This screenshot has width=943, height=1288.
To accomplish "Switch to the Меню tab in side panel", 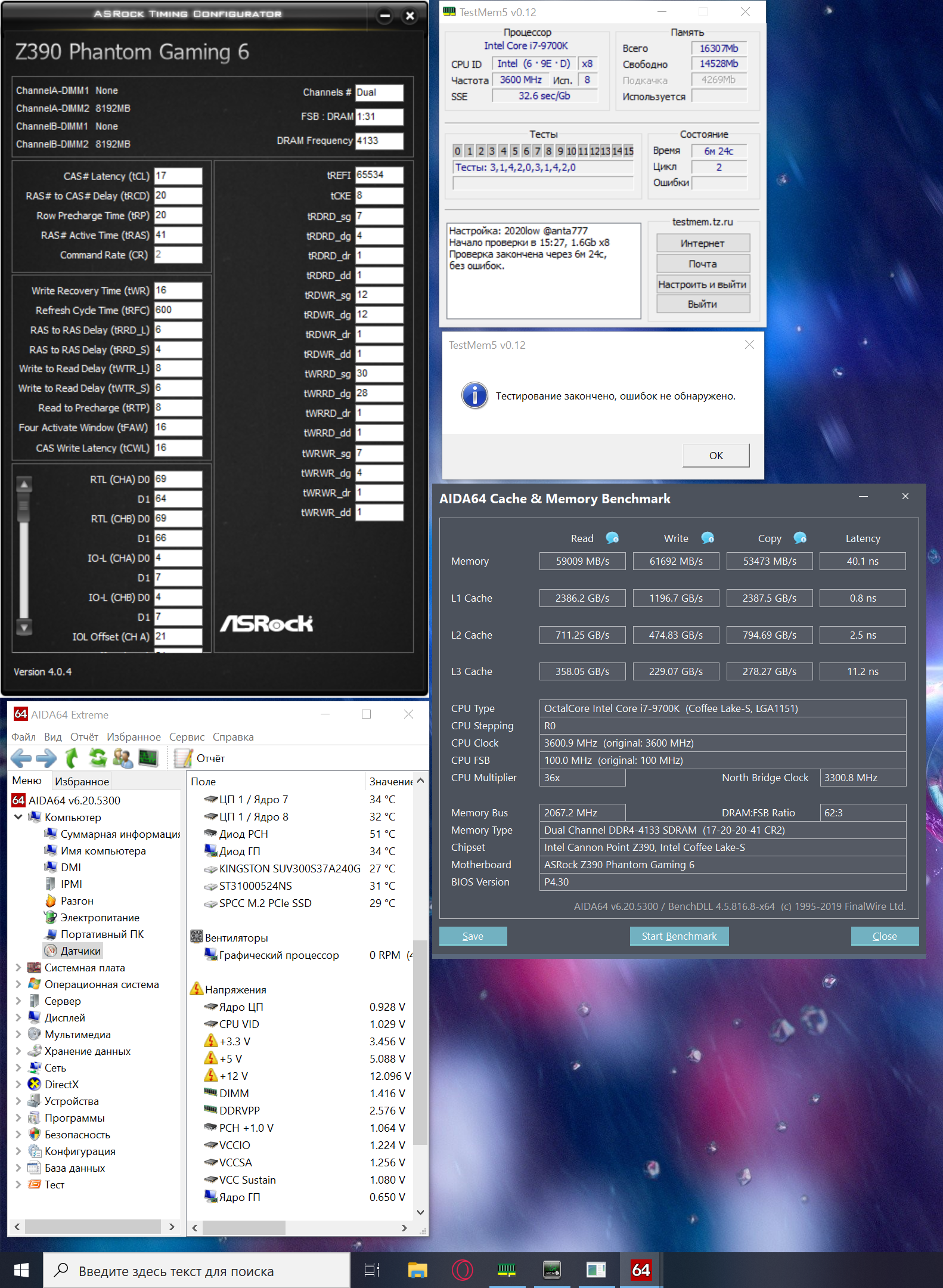I will point(27,781).
